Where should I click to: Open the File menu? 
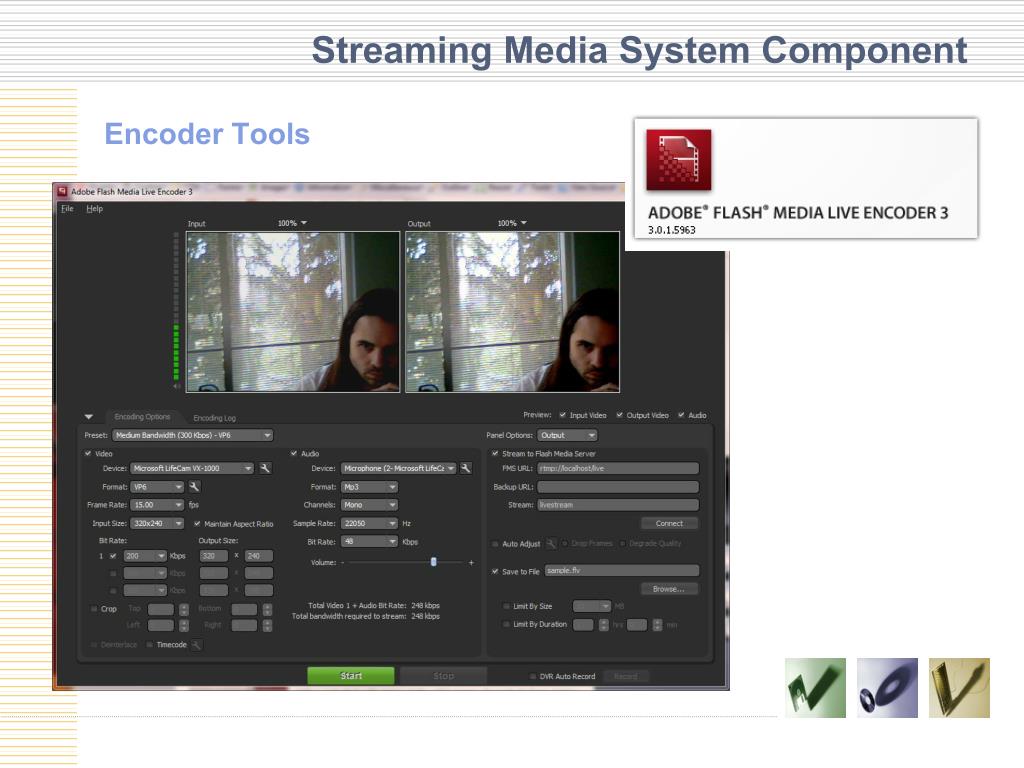coord(67,208)
